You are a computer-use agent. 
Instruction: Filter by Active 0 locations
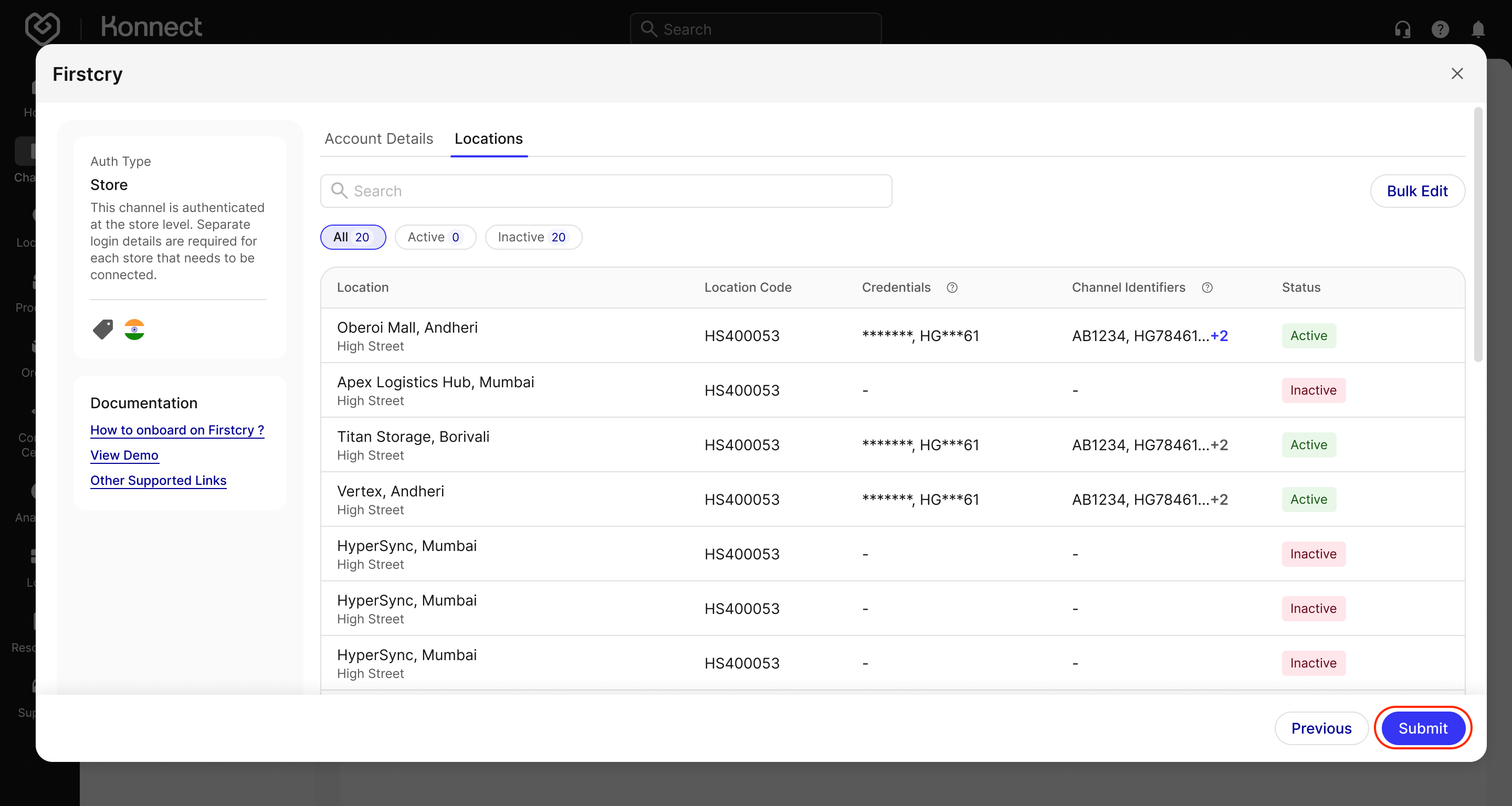click(x=435, y=237)
